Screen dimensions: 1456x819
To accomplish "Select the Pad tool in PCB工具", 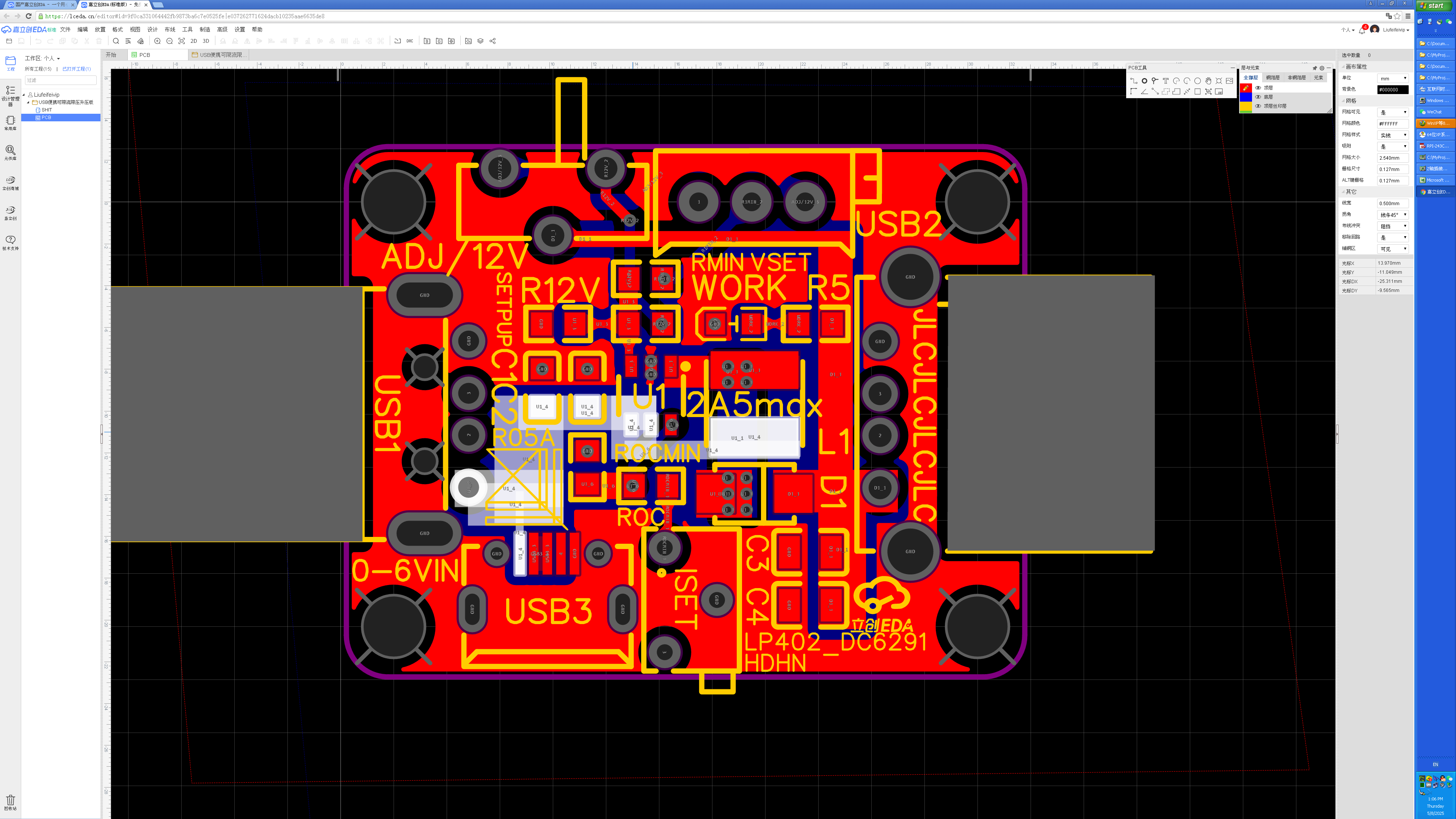I will point(1145,81).
